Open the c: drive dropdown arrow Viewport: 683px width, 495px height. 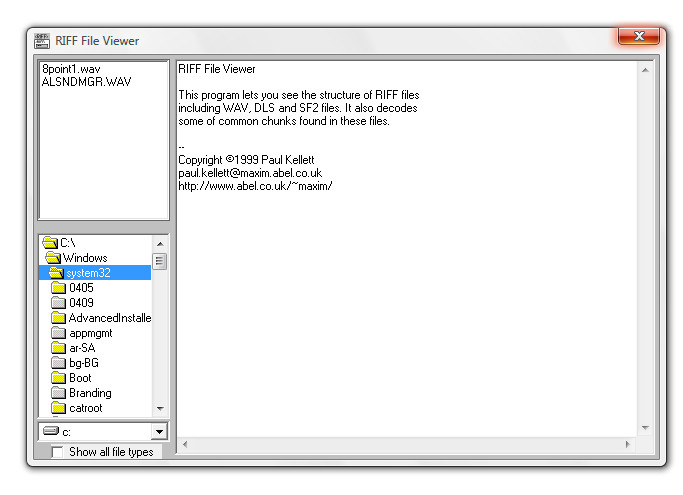click(159, 432)
